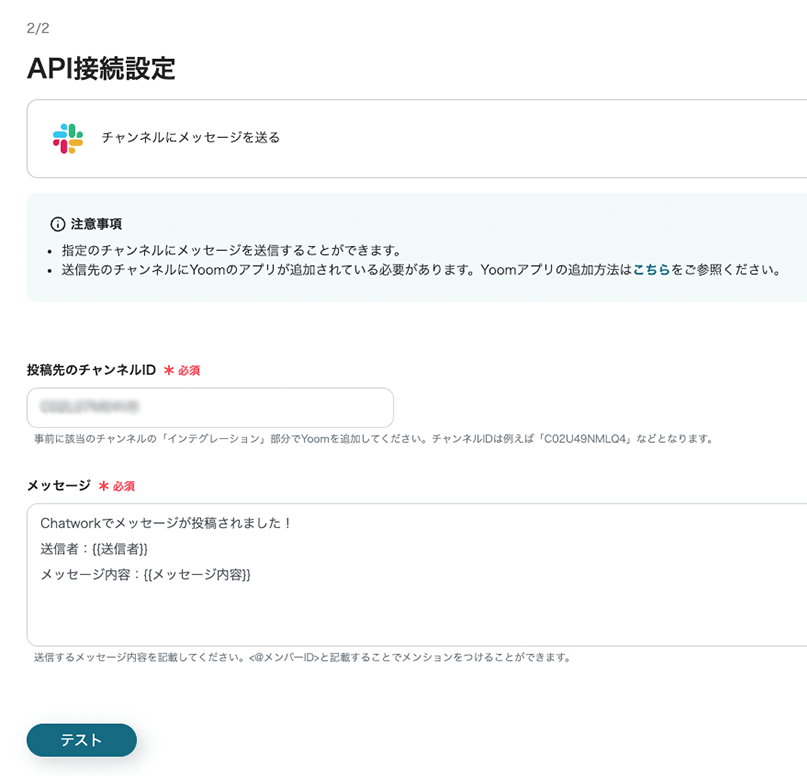Click the Slack logo icon

pyautogui.click(x=68, y=138)
